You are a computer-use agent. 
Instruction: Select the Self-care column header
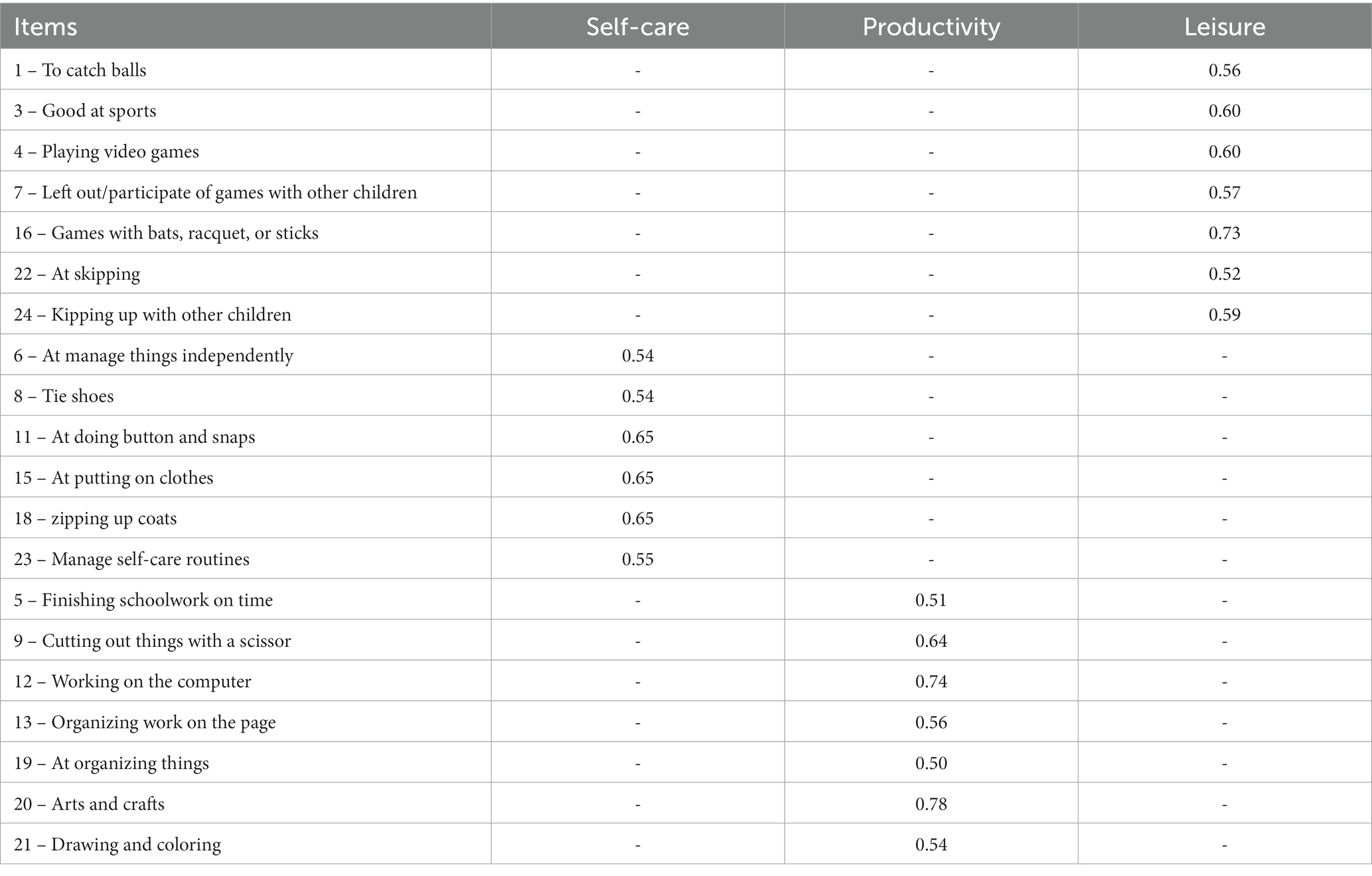(x=637, y=27)
